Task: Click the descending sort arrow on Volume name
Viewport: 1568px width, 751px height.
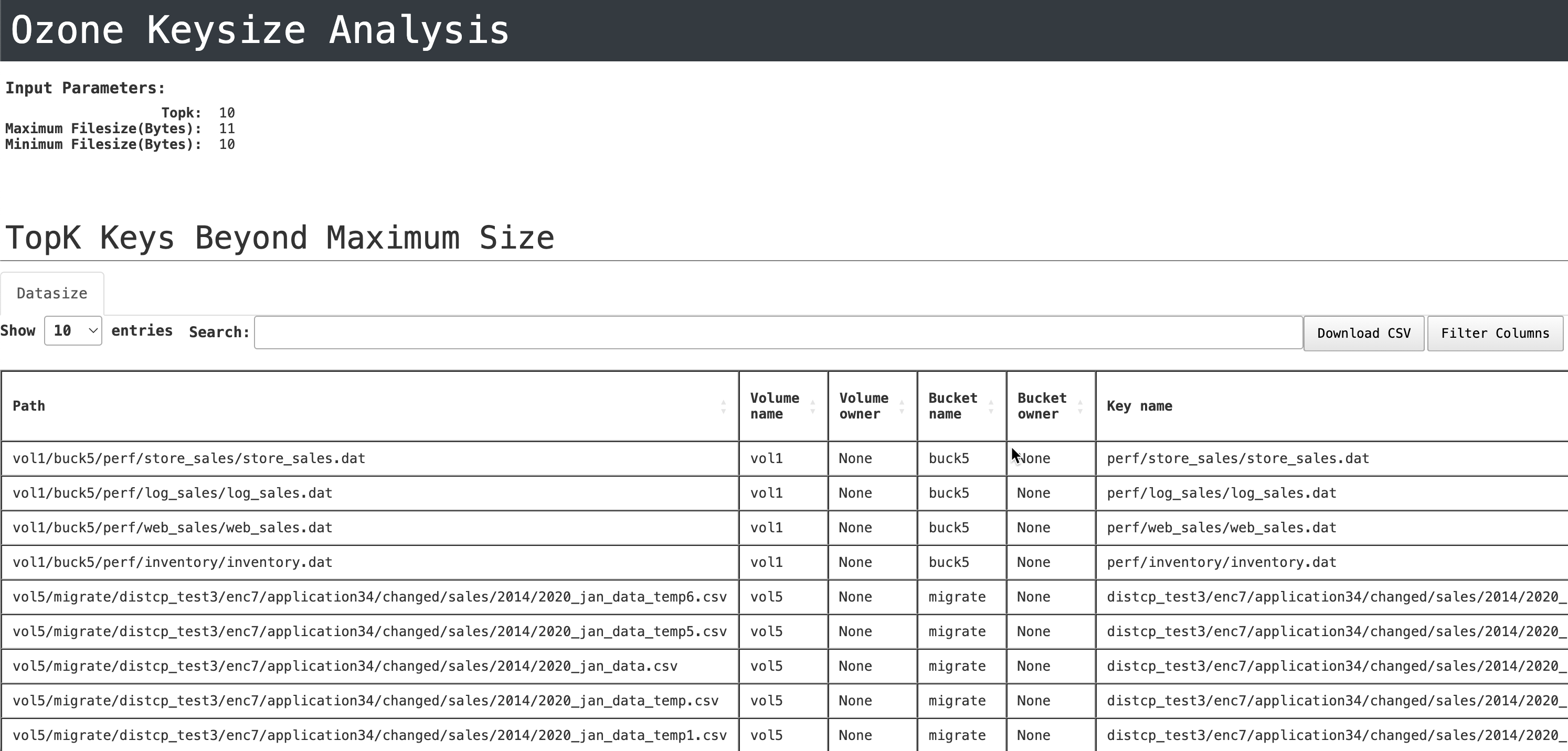Action: click(814, 411)
